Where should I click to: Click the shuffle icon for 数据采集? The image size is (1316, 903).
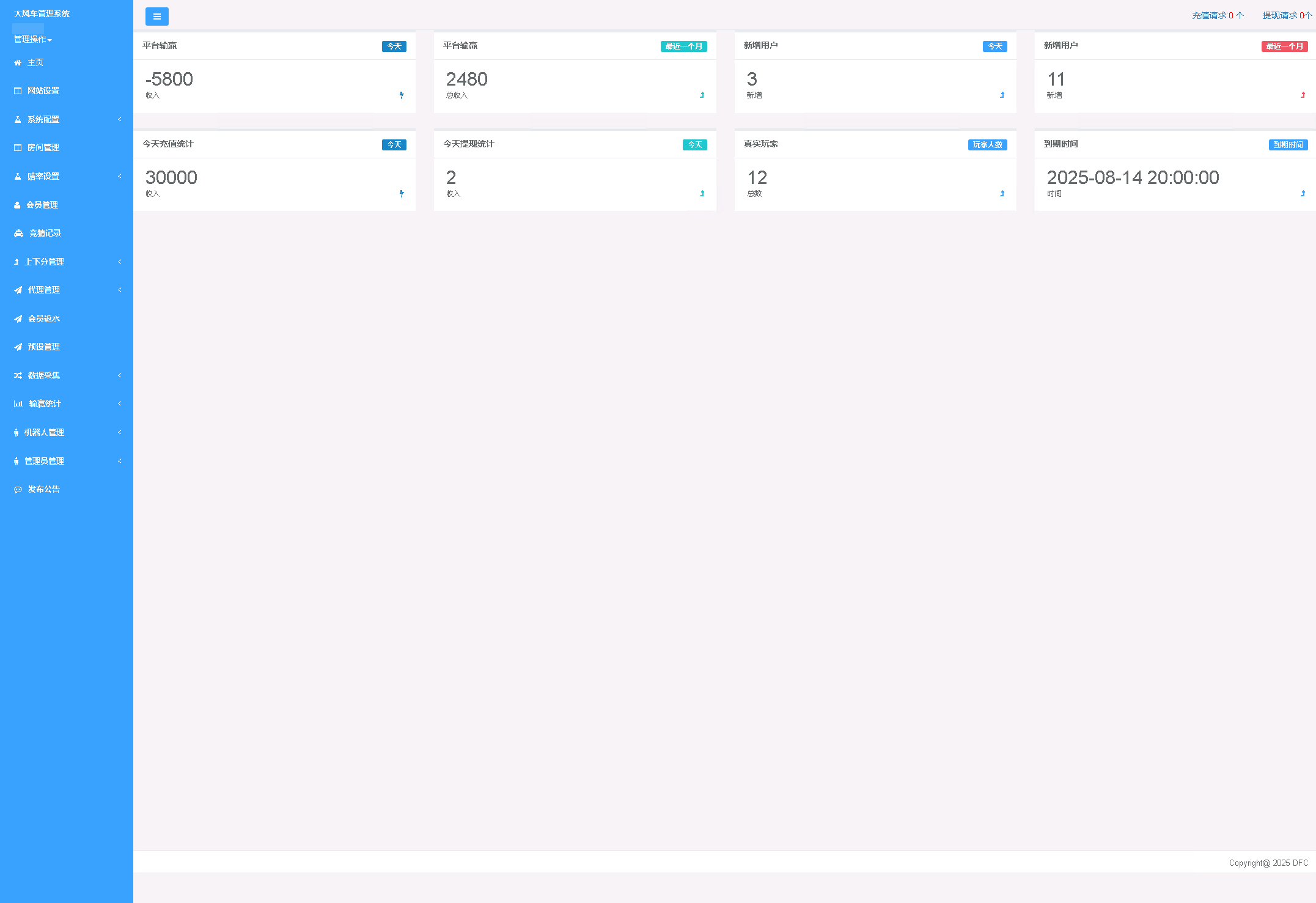pos(18,375)
